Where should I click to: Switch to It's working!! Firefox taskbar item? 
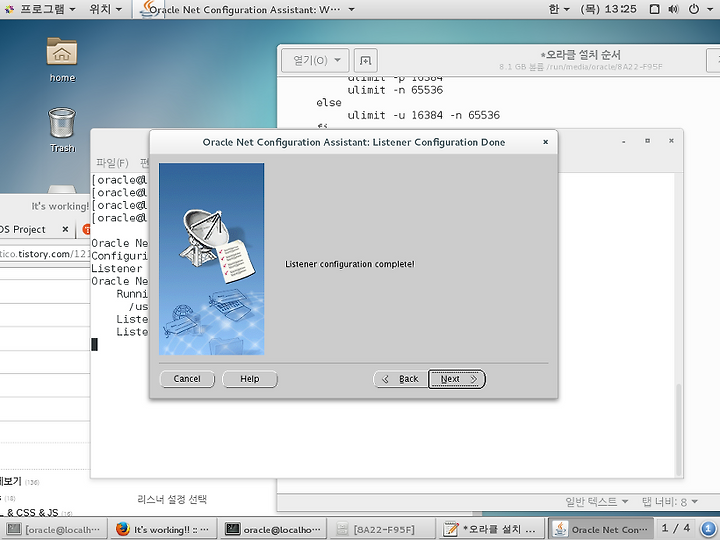tap(163, 529)
